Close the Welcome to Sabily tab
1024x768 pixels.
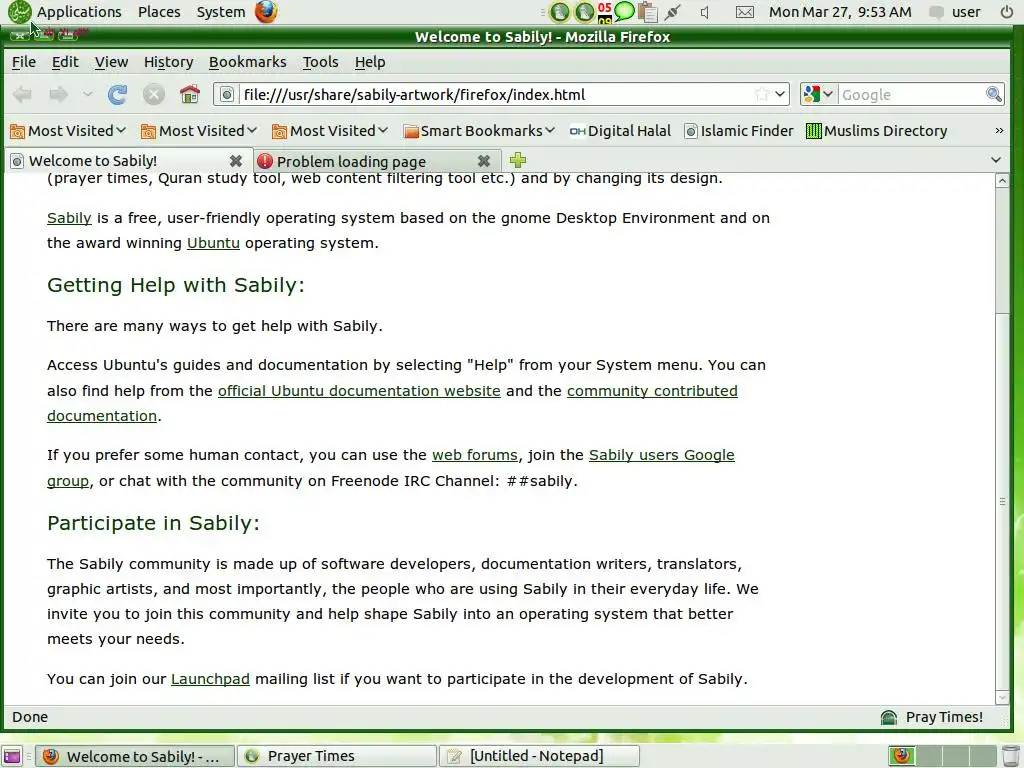click(236, 161)
